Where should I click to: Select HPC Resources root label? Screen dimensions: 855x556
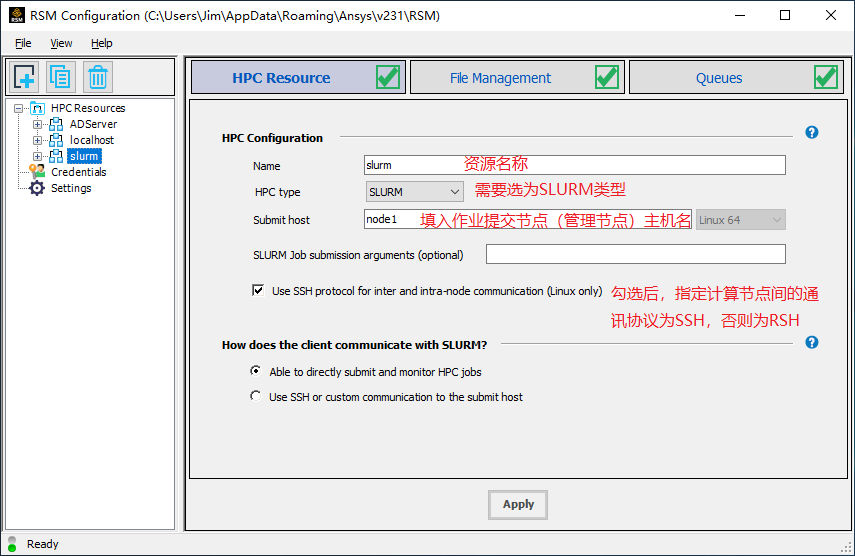pos(88,108)
